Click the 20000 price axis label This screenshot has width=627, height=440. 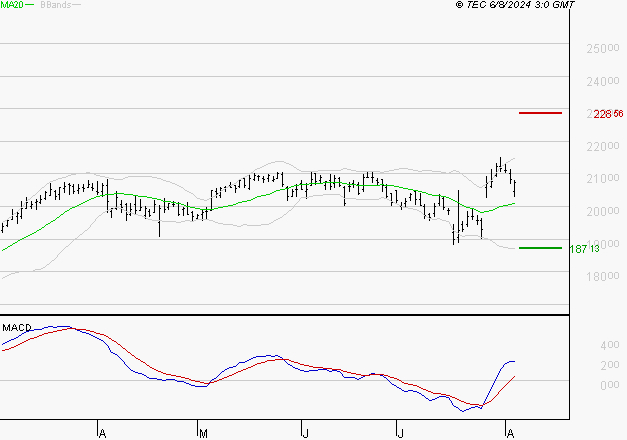point(603,211)
